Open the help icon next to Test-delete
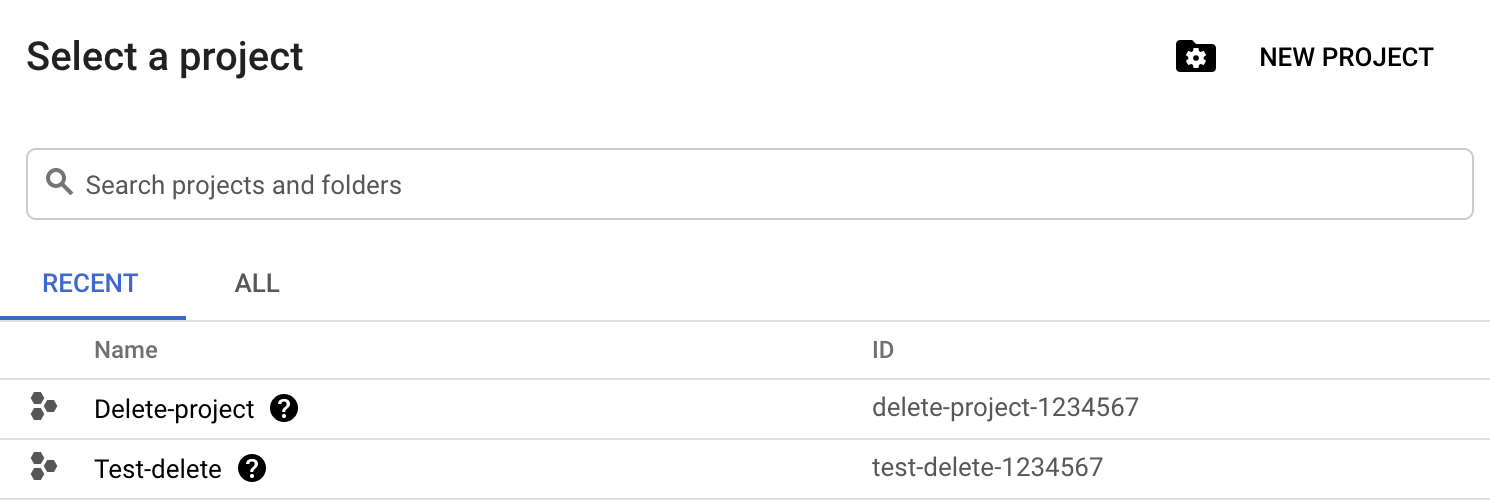 tap(252, 467)
